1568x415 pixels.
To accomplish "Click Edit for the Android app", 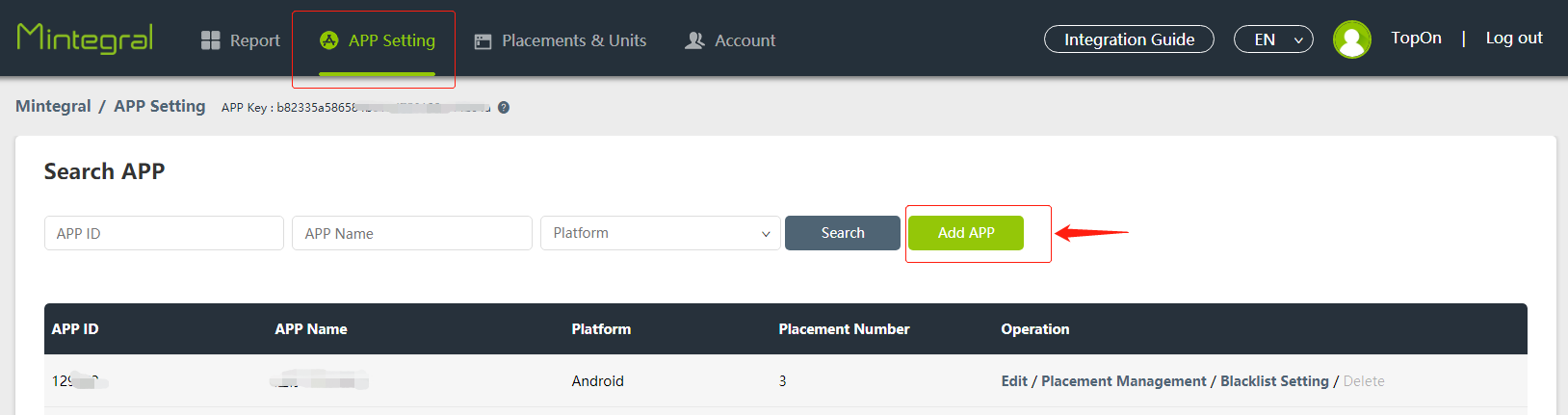I will [1014, 381].
